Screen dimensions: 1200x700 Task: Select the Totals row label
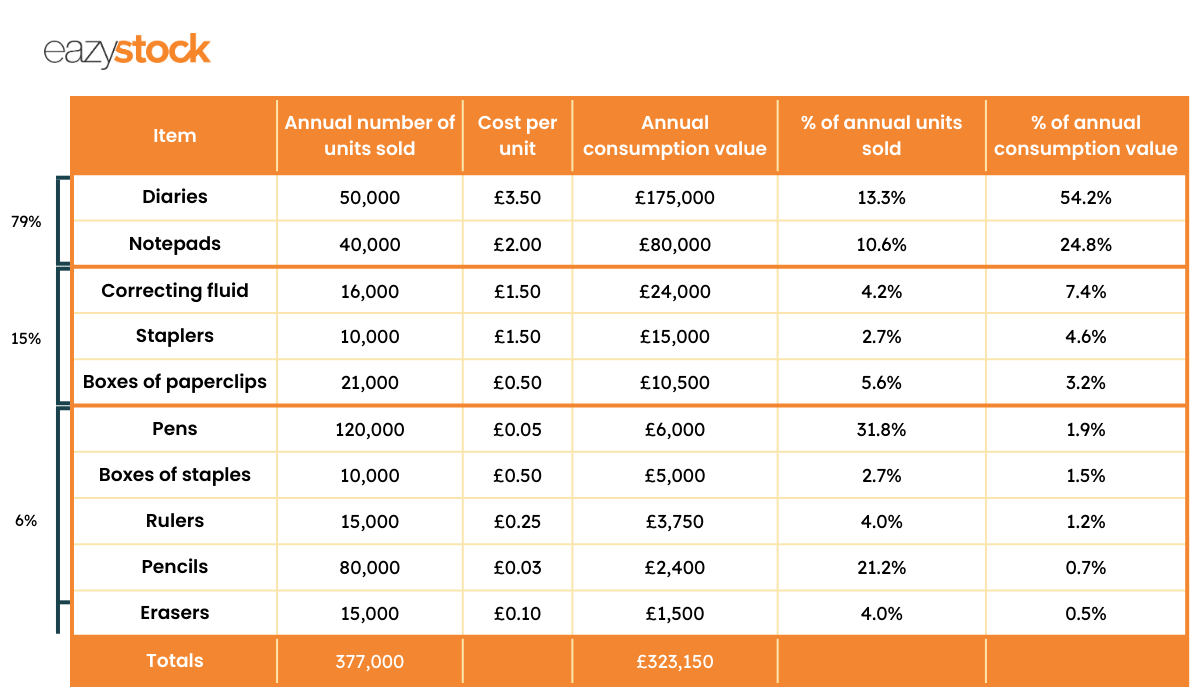click(175, 661)
